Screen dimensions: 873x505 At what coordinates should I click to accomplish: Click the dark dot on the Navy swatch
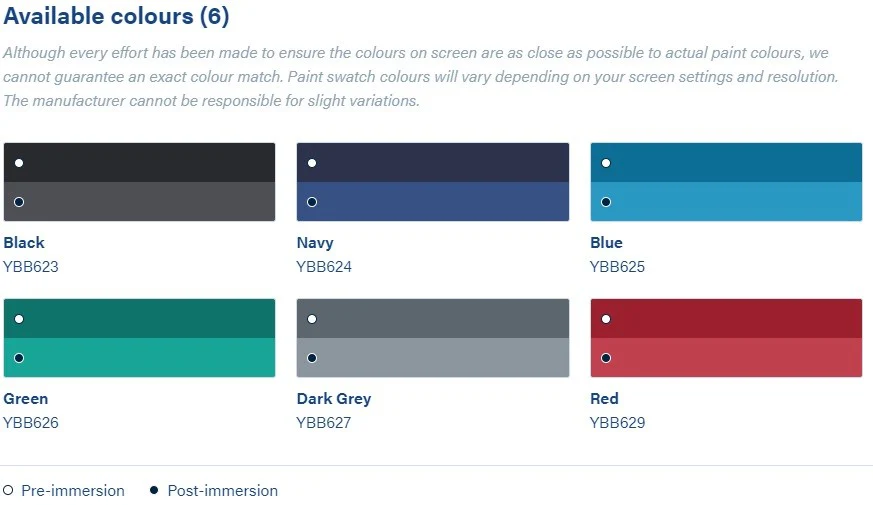(312, 202)
